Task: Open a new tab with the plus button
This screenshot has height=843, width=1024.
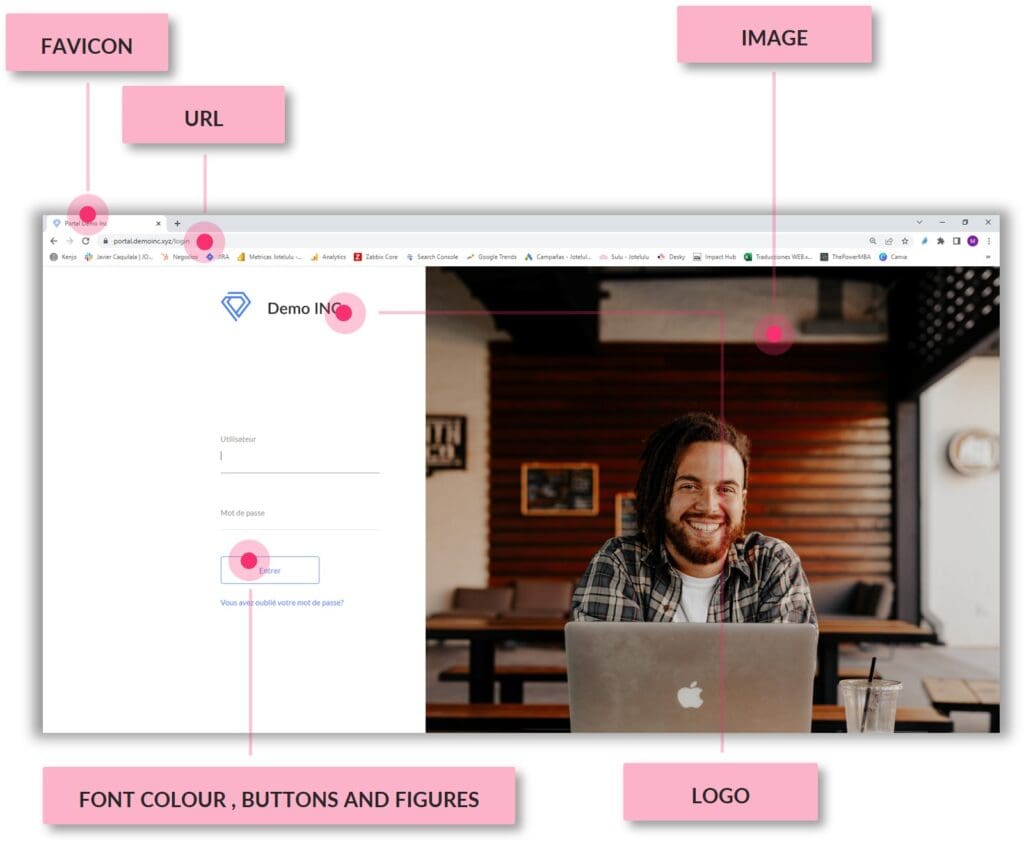Action: click(177, 223)
